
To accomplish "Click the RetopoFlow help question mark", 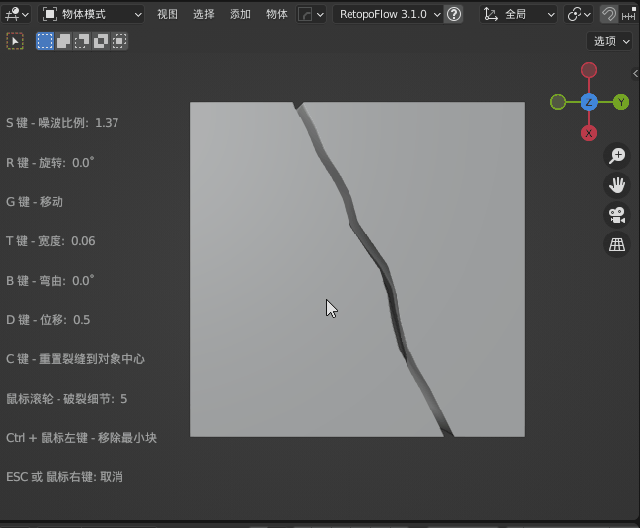I will pos(454,15).
